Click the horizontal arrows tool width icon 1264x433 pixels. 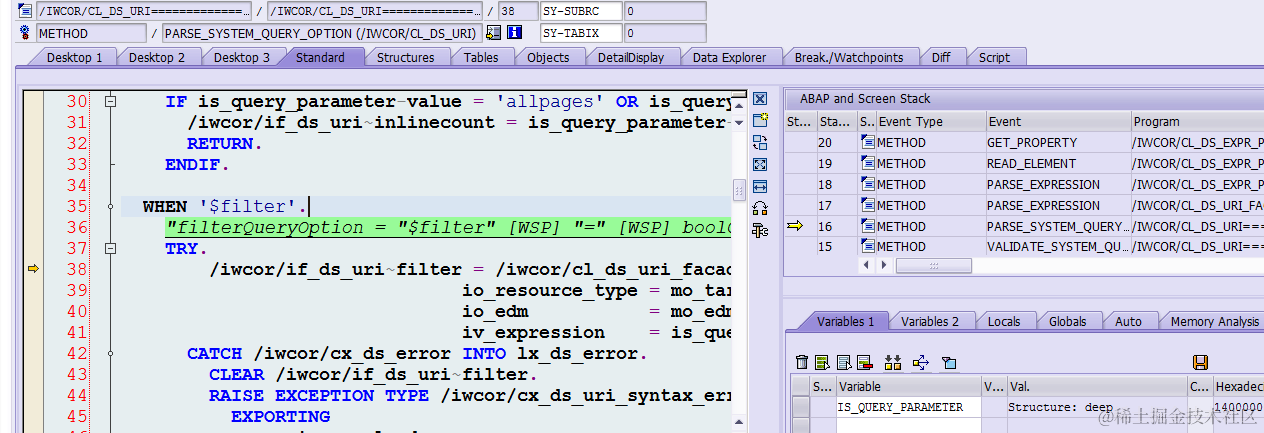point(760,186)
